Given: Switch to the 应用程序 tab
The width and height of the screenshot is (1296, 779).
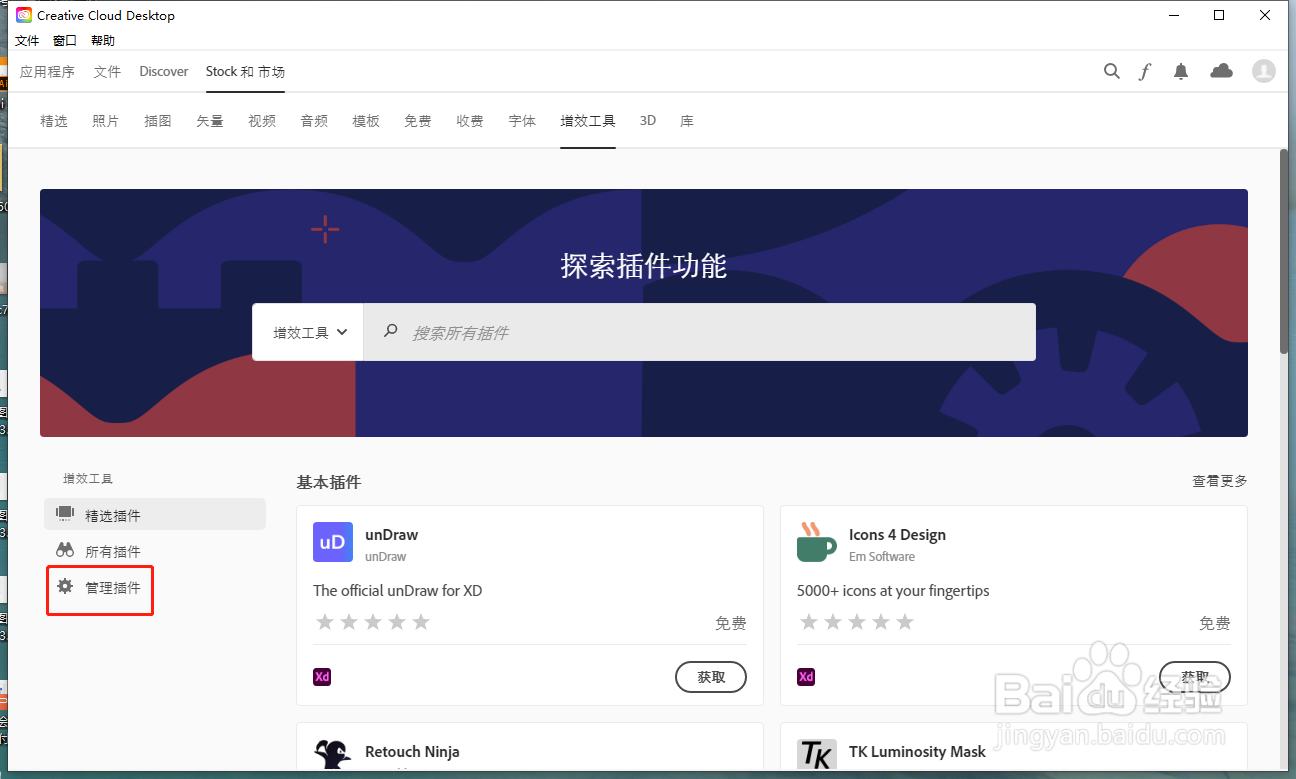Looking at the screenshot, I should (x=47, y=72).
